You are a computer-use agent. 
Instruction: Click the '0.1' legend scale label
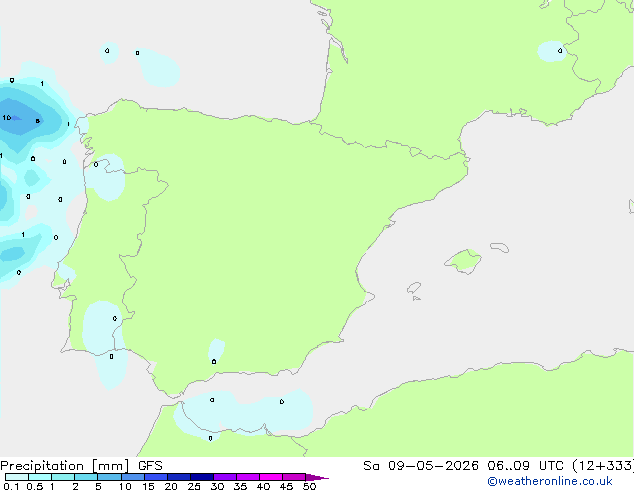click(11, 486)
